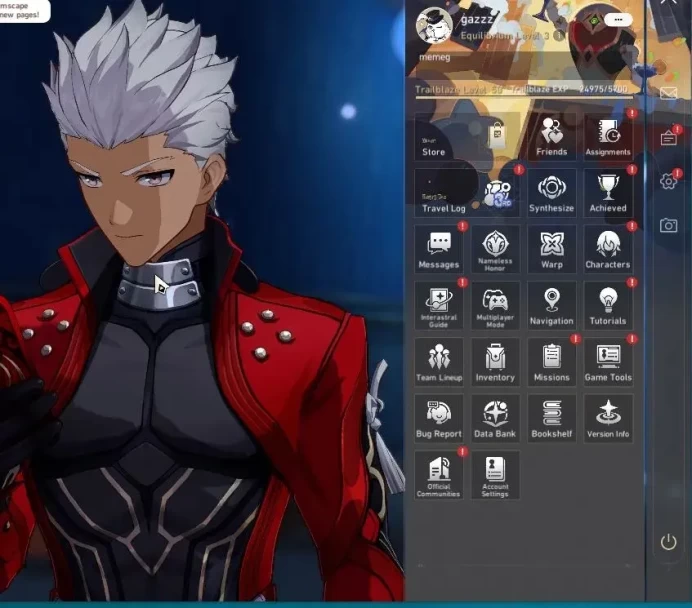The height and width of the screenshot is (608, 692).
Task: Open the Friends menu
Action: coord(552,136)
